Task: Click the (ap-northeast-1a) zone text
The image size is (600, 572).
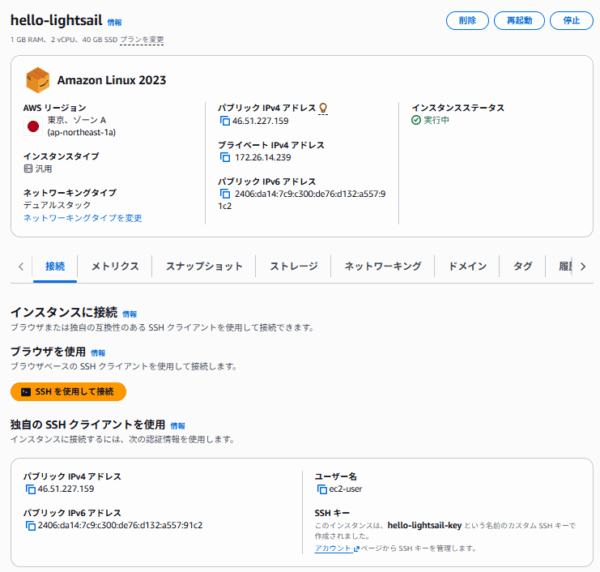Action: coord(82,132)
